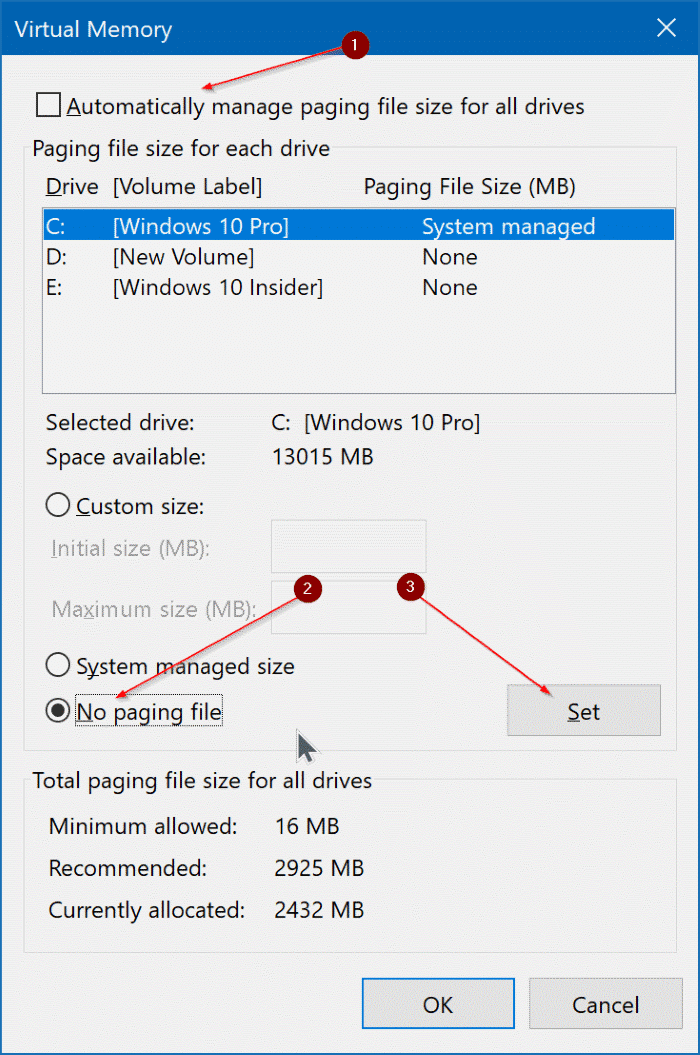Click the Set button
This screenshot has width=700, height=1055.
pyautogui.click(x=584, y=711)
